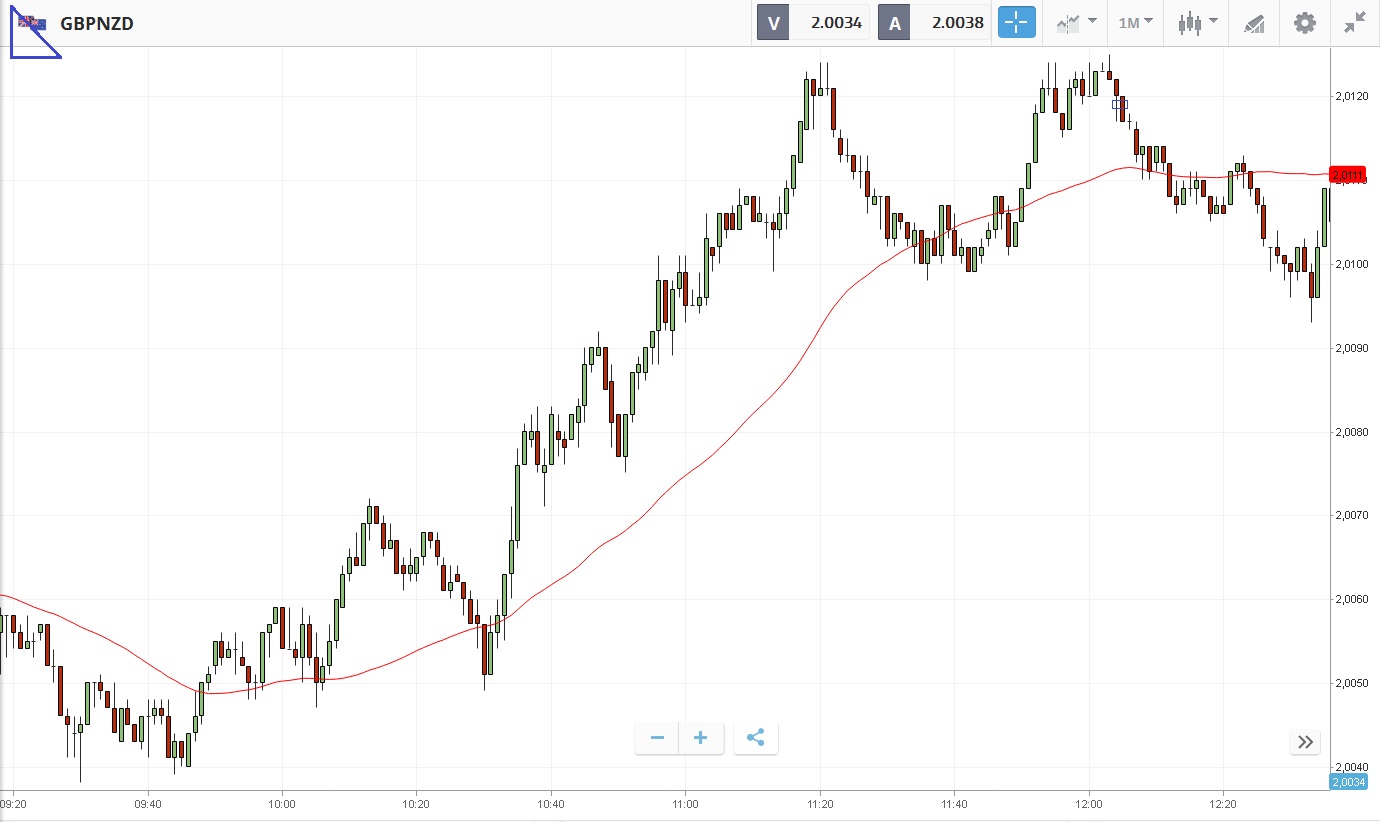Collapse the chart from full screen
This screenshot has height=822, width=1380.
click(1355, 22)
